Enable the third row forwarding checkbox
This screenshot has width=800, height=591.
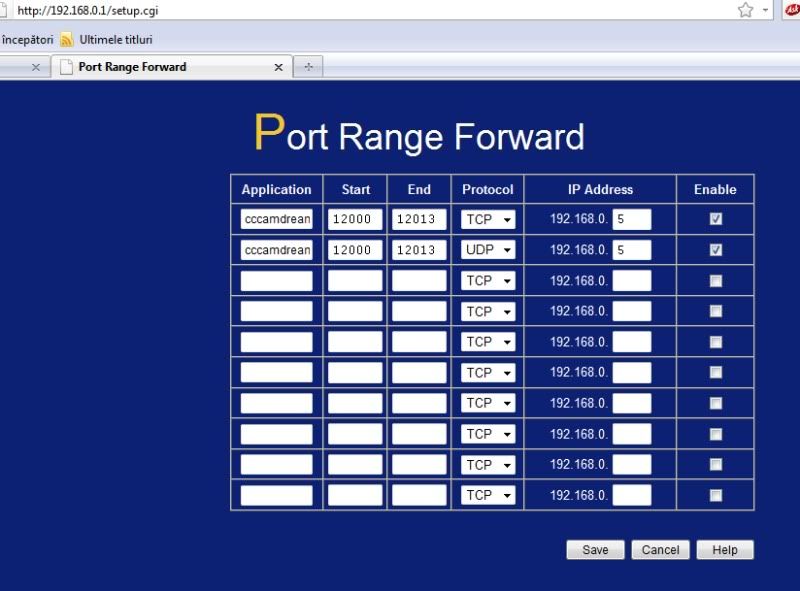[715, 281]
